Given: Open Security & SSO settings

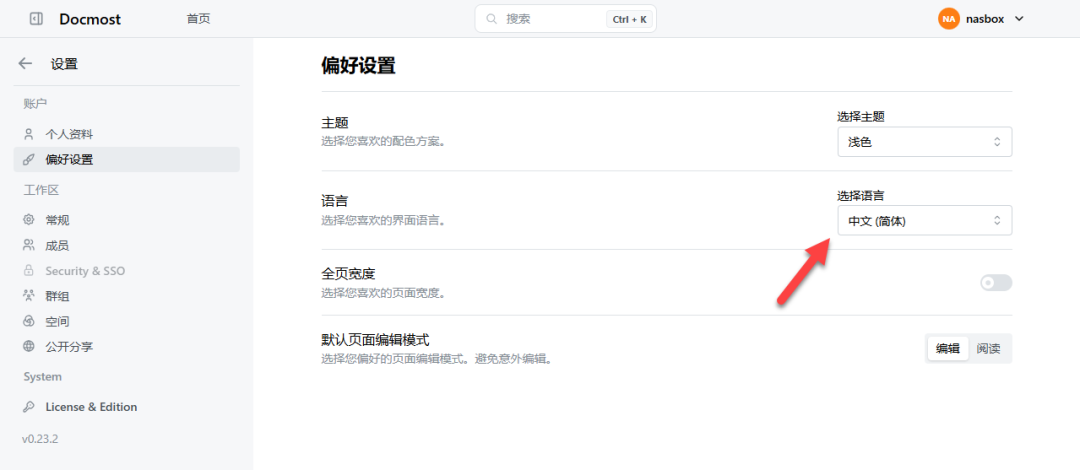Looking at the screenshot, I should (x=127, y=270).
